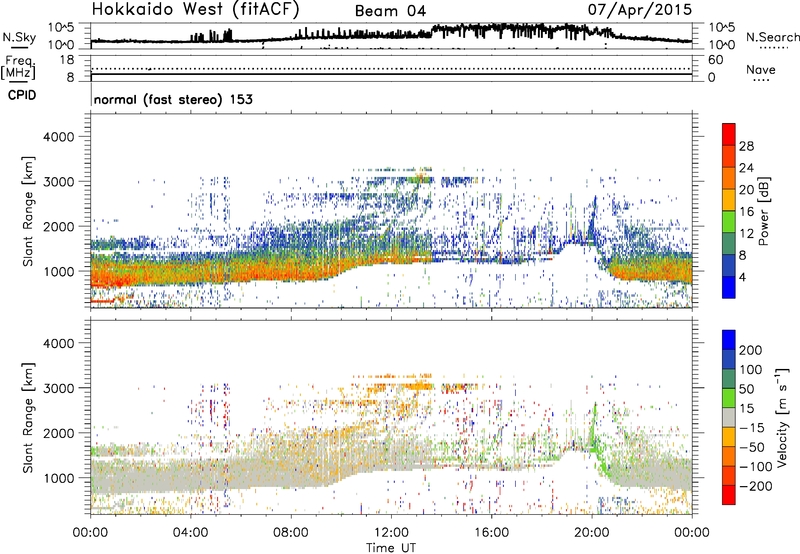Click the green 12 dB power colorbar segment
Screen dimensions: 800x554
[729, 221]
